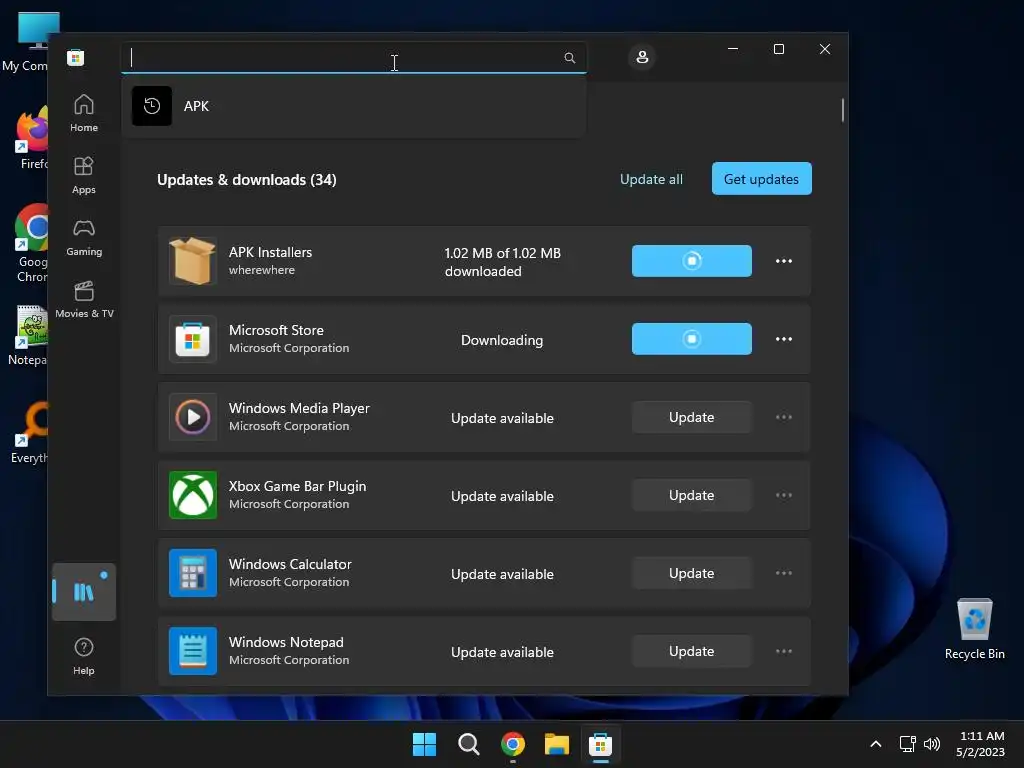Open the Home section in sidebar

tap(84, 113)
